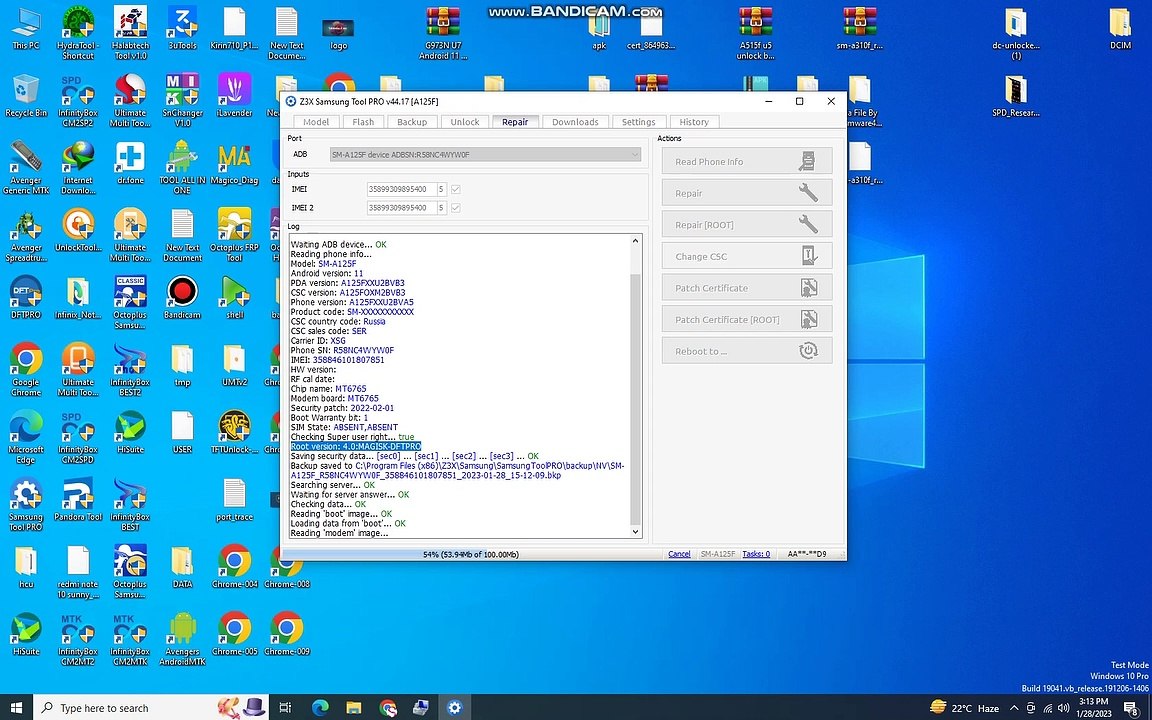The image size is (1152, 720).
Task: Click the Patch Certificate button
Action: [746, 287]
